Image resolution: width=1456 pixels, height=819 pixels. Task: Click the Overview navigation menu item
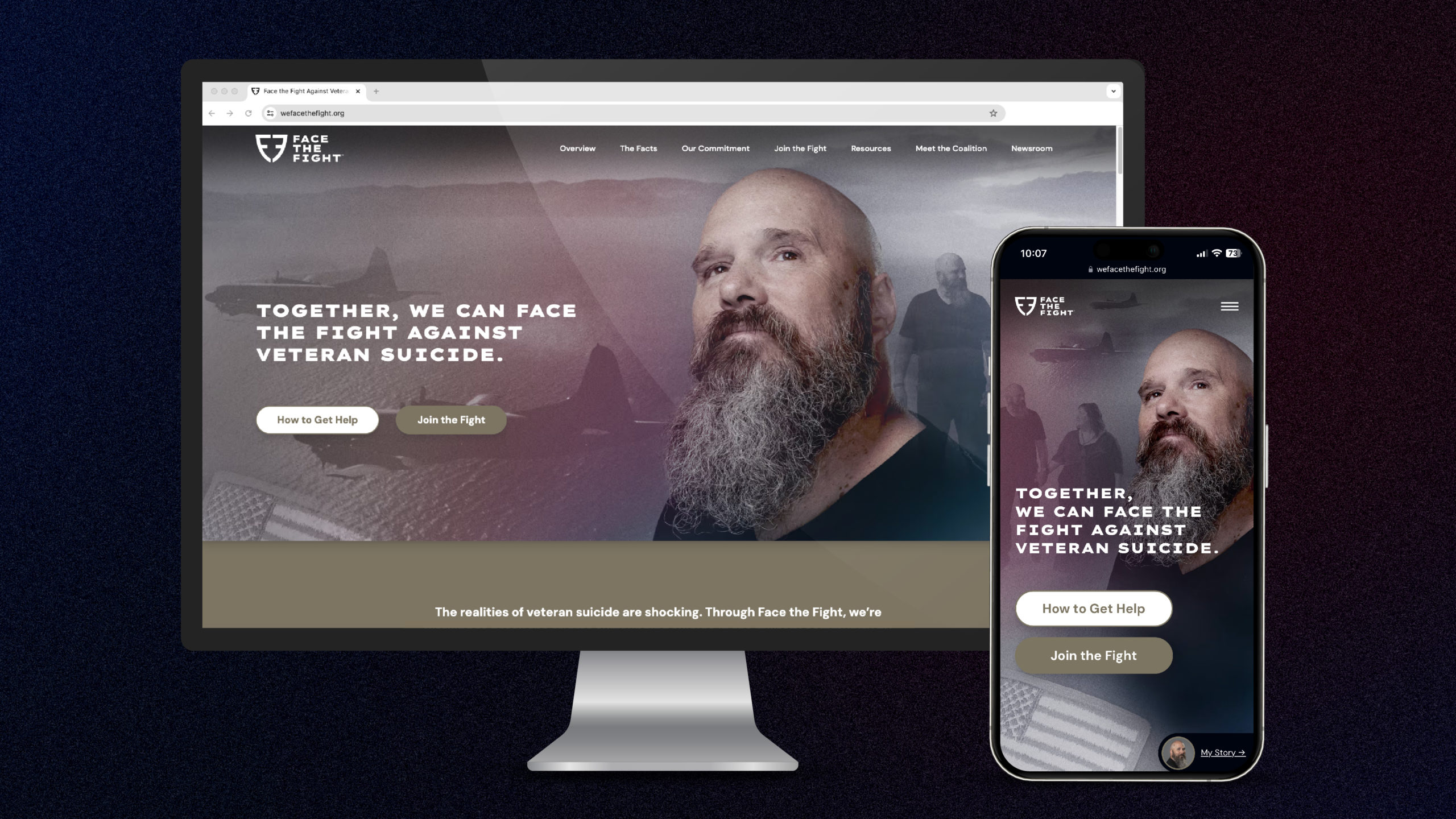[x=577, y=148]
